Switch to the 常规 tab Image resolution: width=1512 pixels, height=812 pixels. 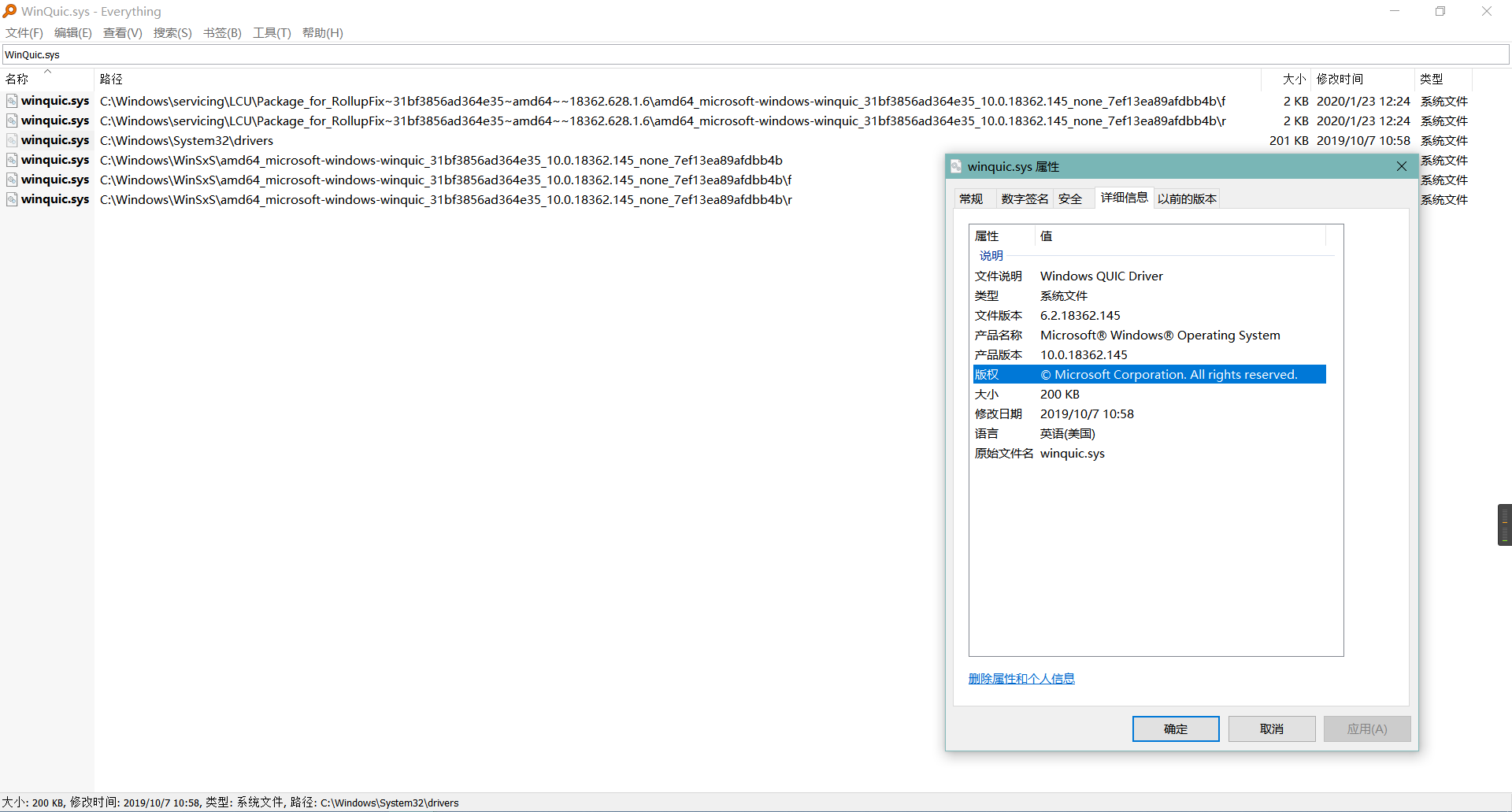tap(971, 198)
